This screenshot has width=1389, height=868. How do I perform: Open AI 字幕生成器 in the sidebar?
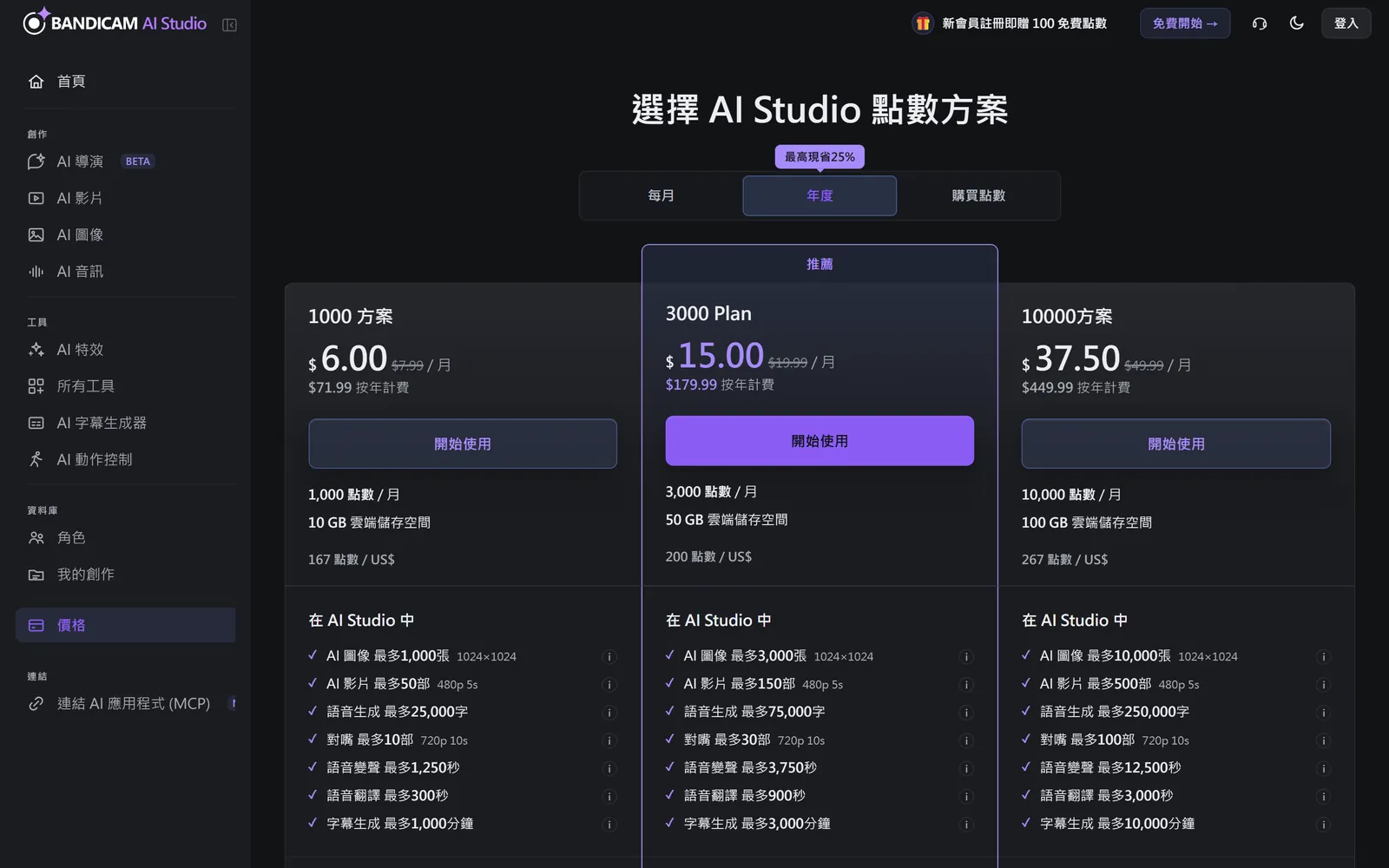coord(126,423)
